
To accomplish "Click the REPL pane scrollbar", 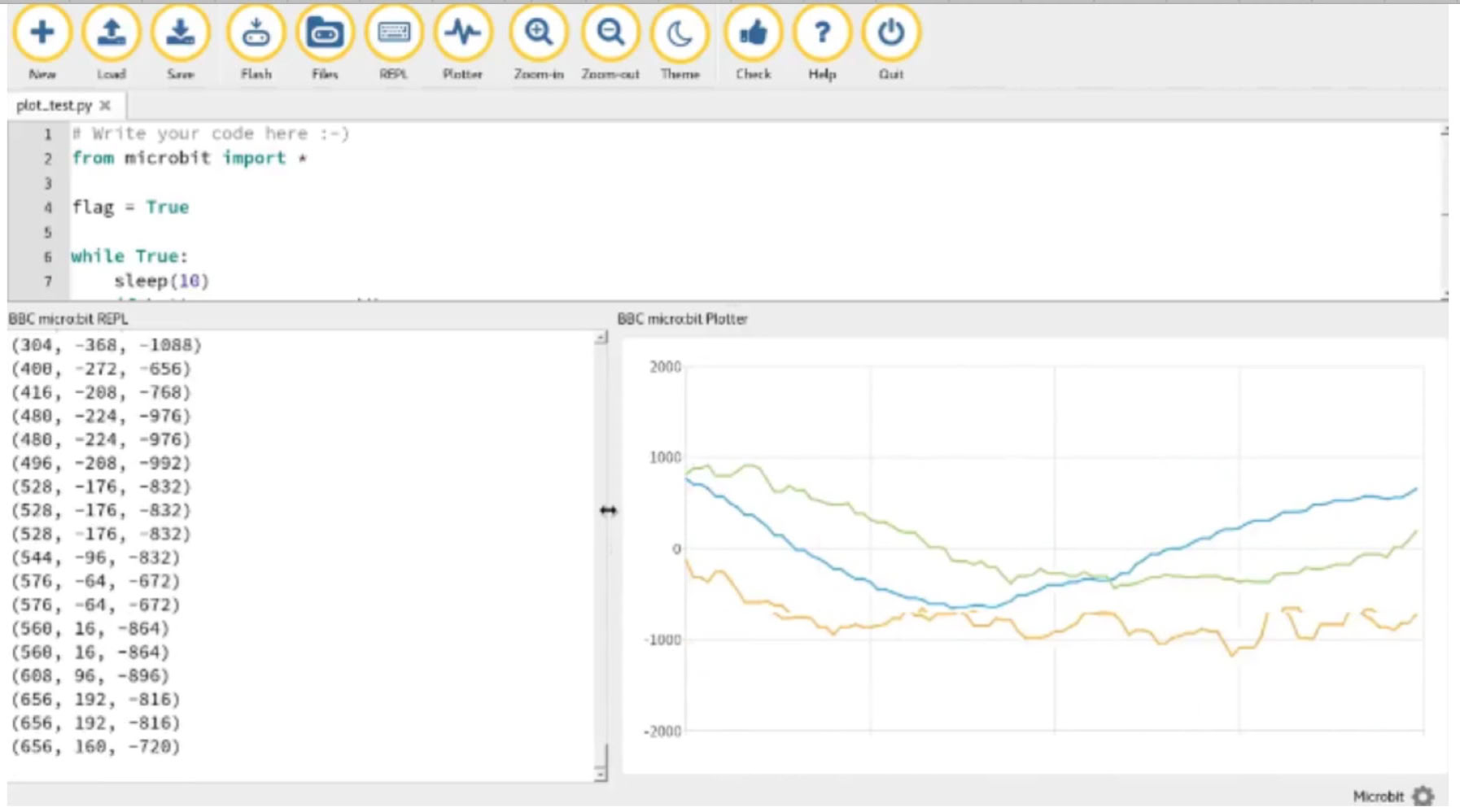I will click(601, 553).
